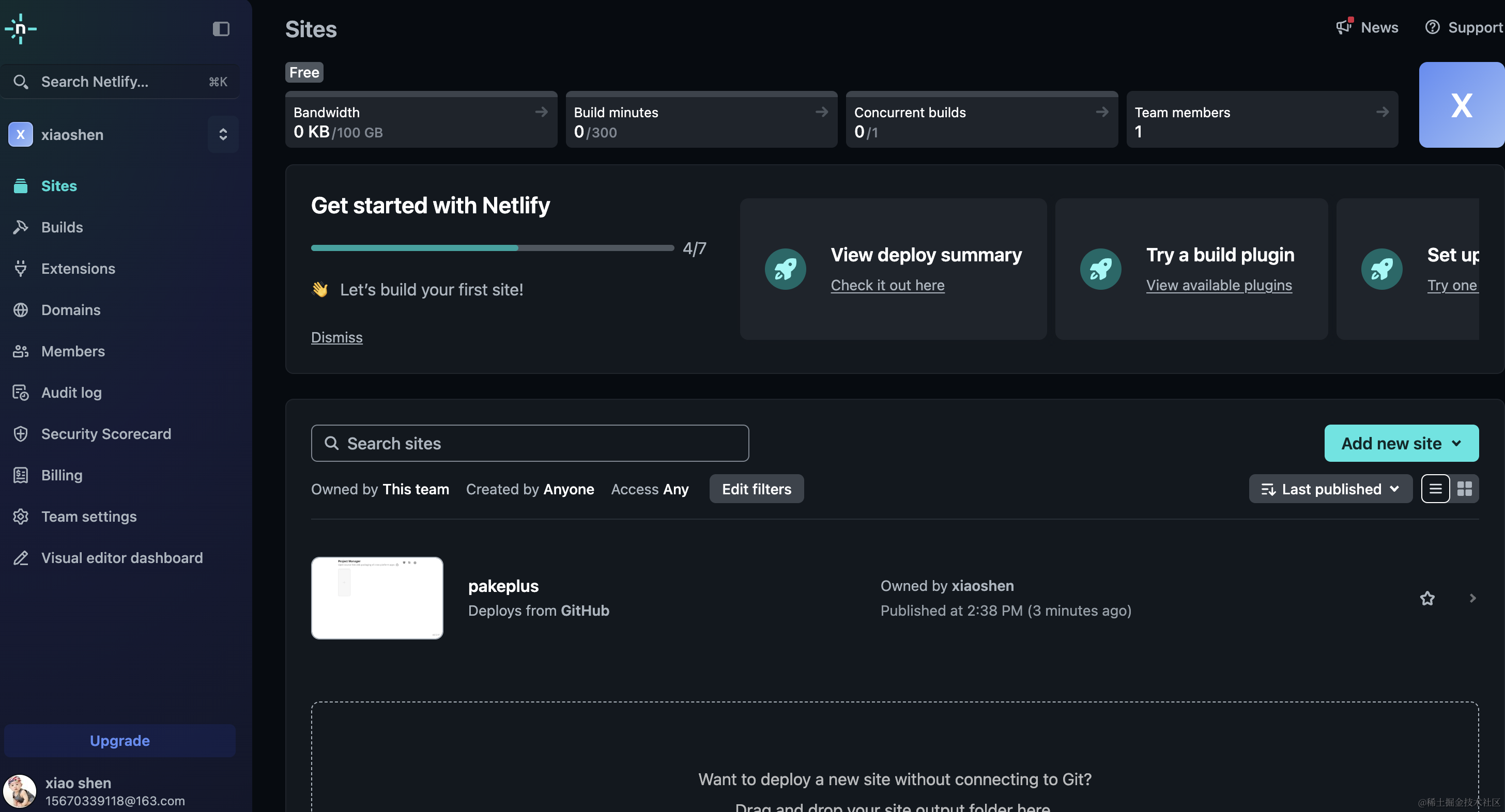Open the Add new site dropdown

(1401, 443)
